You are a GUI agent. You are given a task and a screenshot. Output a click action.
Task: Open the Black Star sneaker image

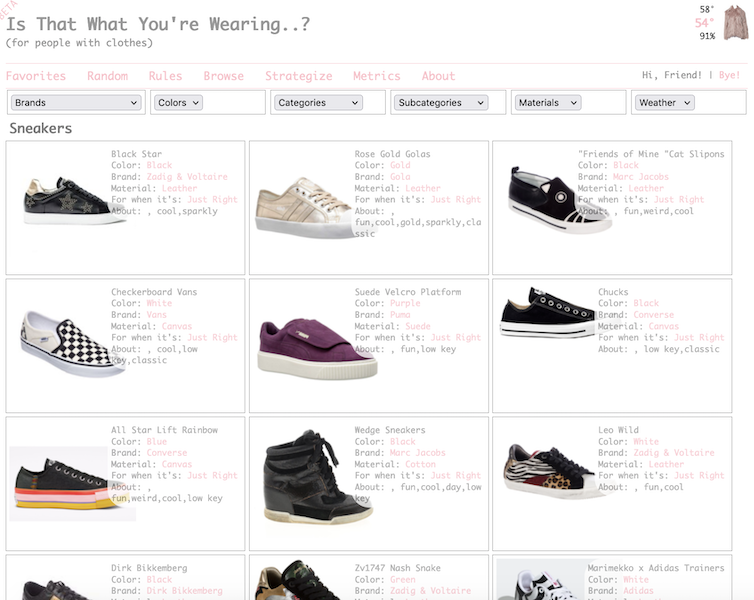(71, 200)
